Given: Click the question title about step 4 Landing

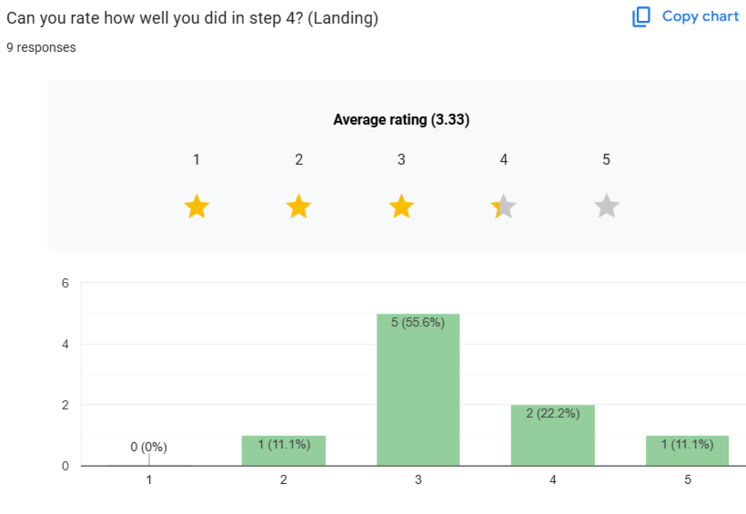Looking at the screenshot, I should tap(192, 19).
